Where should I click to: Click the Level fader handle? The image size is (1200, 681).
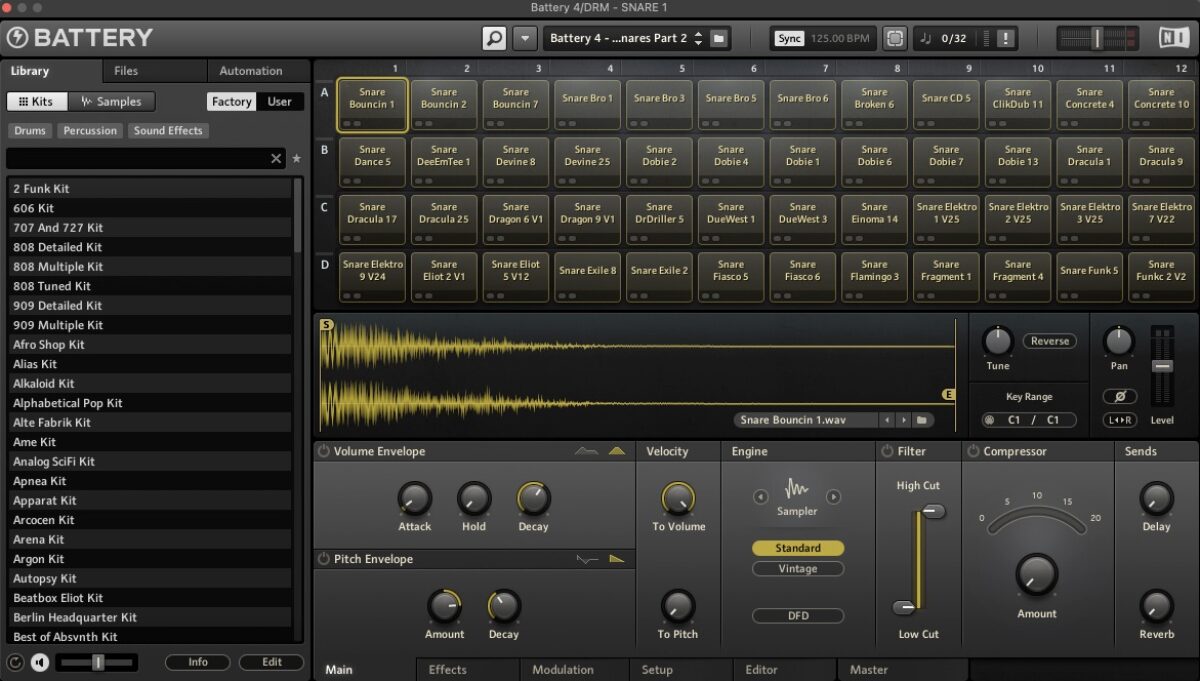[x=1161, y=366]
